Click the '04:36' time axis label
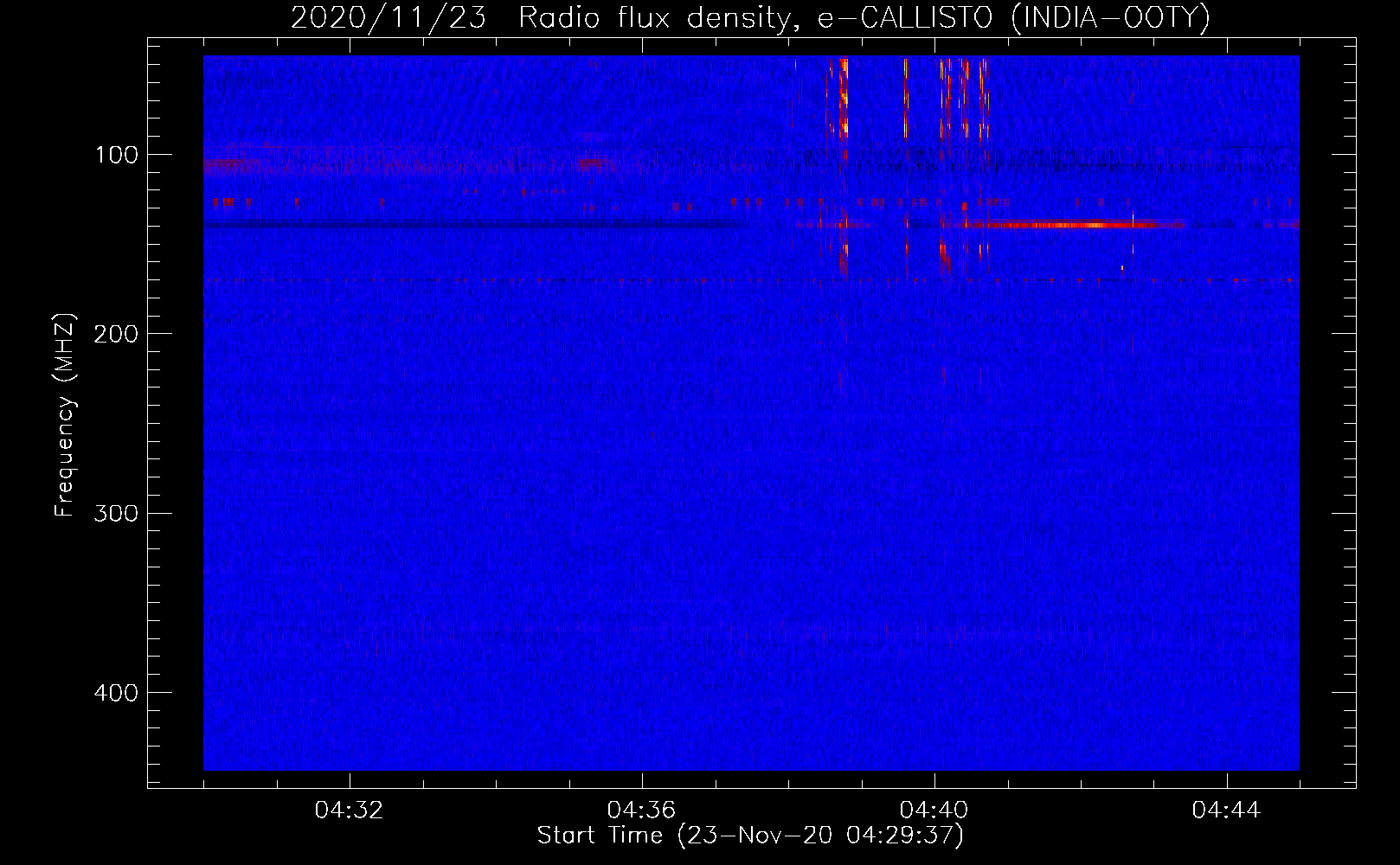1400x865 pixels. click(641, 811)
